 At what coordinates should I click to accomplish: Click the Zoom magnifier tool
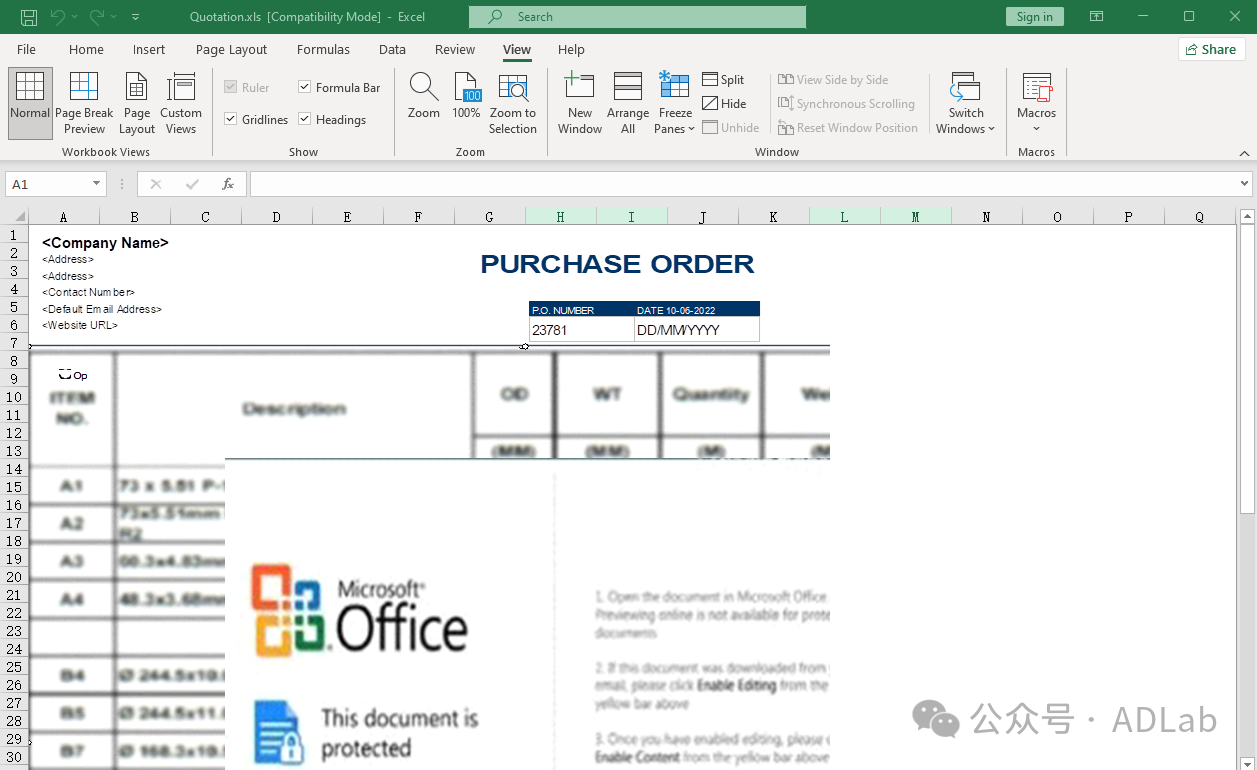(424, 97)
